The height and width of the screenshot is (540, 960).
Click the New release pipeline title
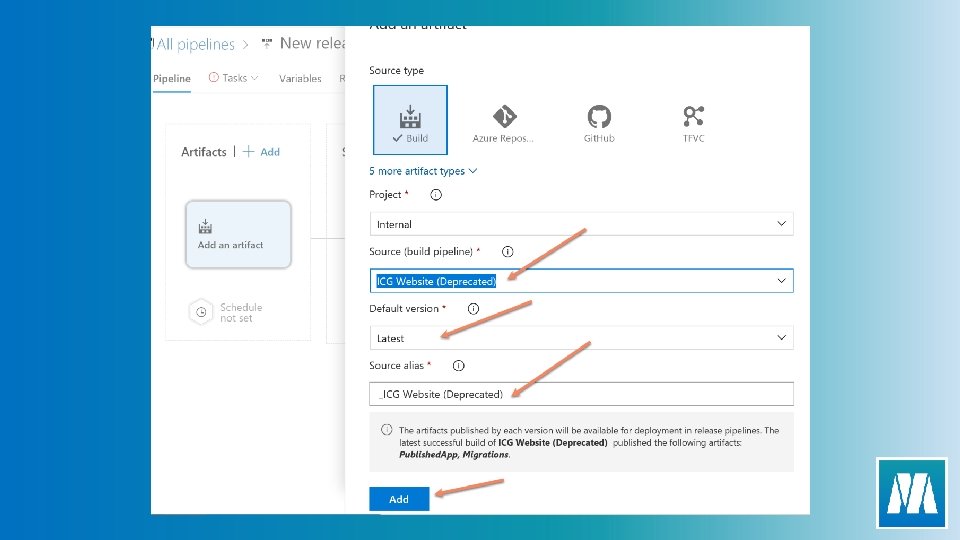[312, 43]
